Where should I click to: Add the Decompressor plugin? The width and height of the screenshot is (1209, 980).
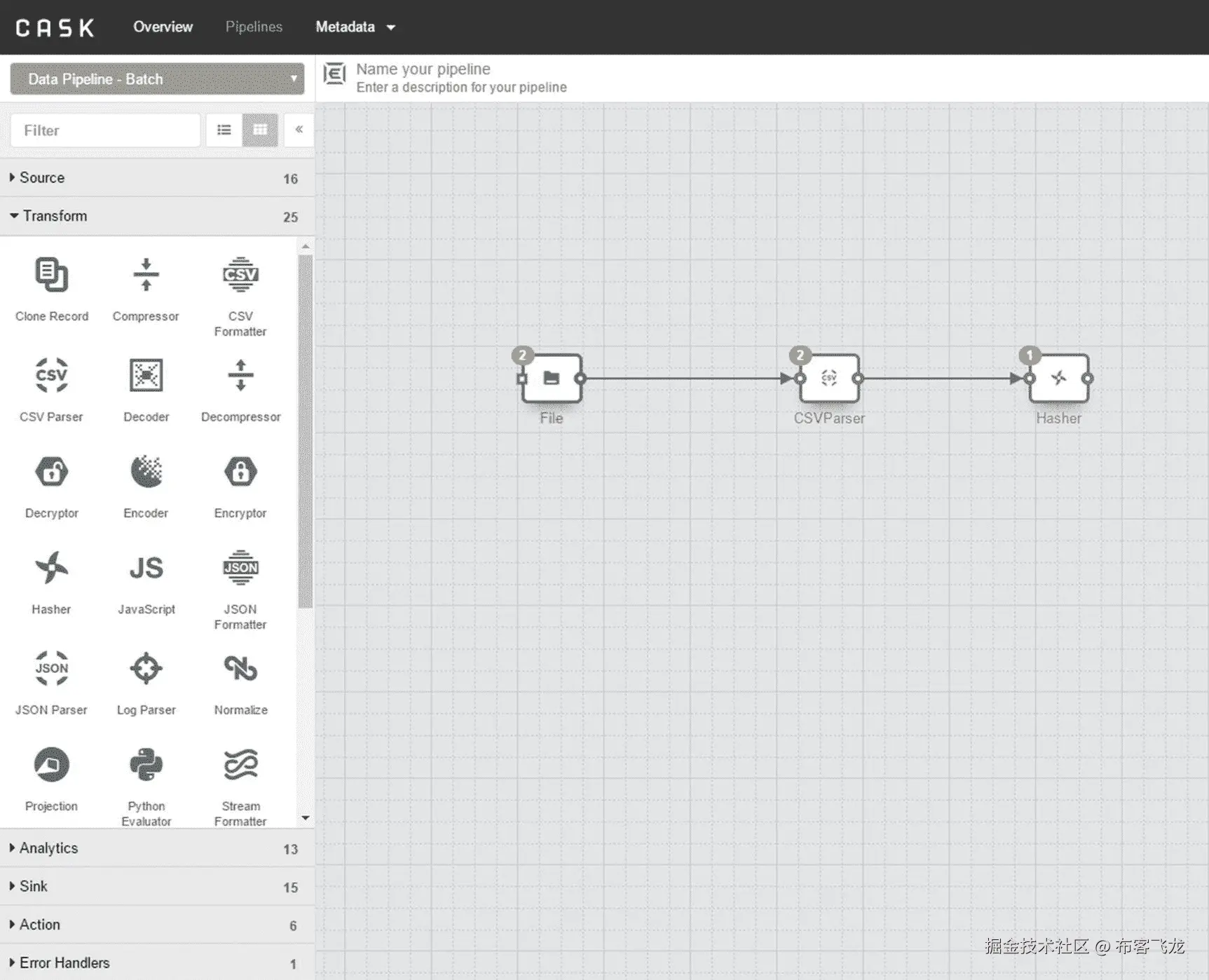[x=240, y=375]
